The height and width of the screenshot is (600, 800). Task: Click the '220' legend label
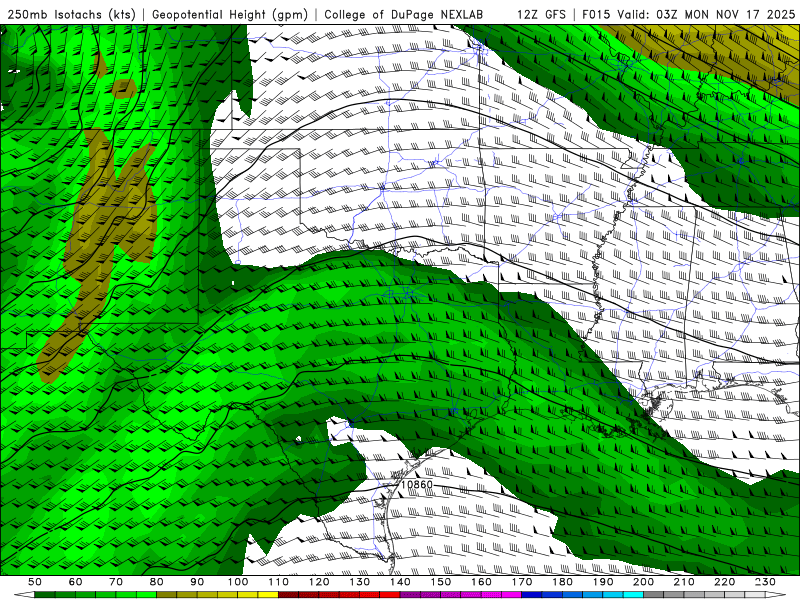click(724, 582)
